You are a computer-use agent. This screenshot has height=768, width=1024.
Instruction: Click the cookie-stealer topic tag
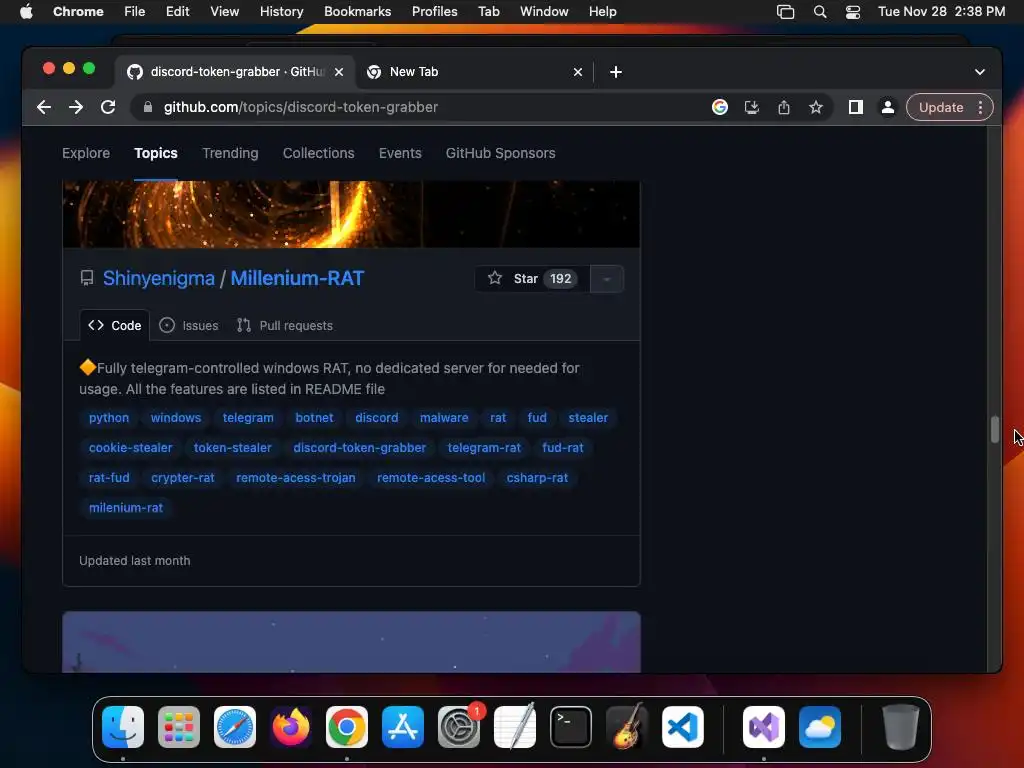click(x=131, y=448)
